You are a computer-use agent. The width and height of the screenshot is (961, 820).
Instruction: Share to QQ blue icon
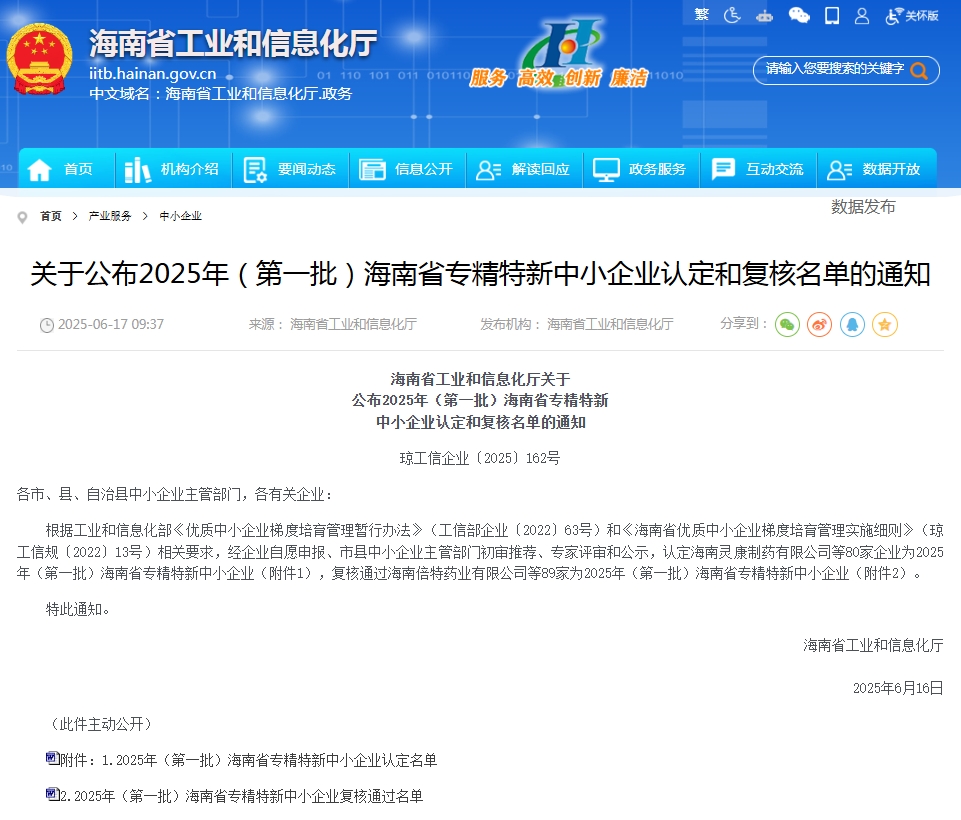click(852, 324)
